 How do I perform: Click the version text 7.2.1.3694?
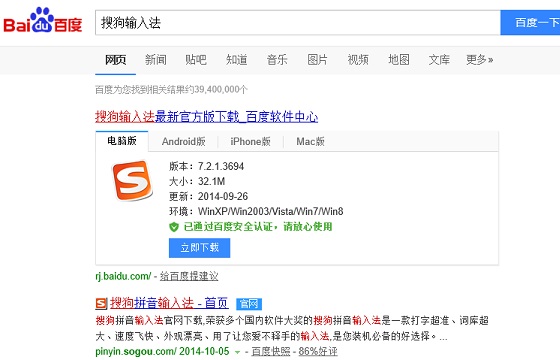(x=221, y=166)
